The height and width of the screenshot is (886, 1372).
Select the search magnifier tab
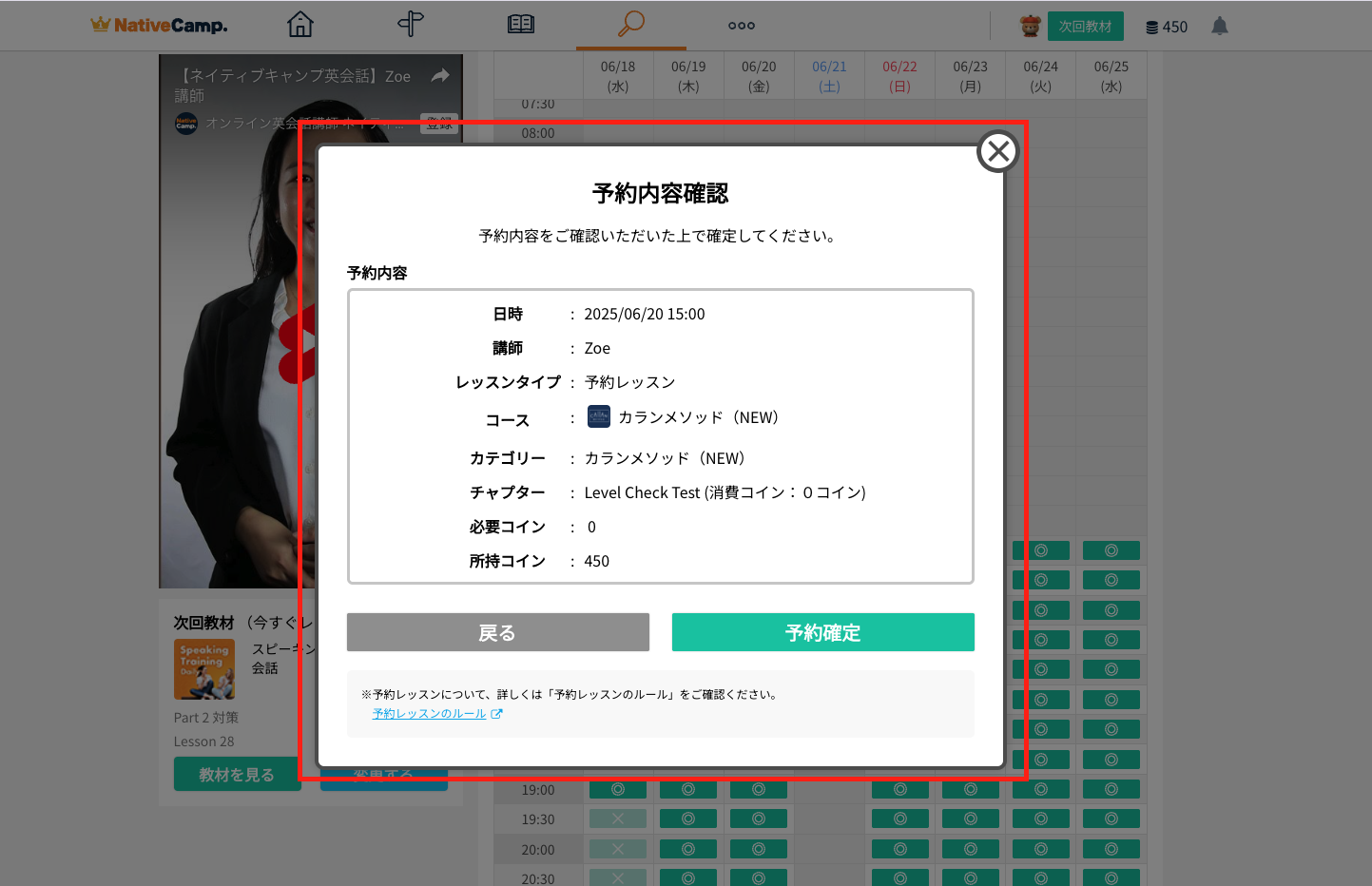pyautogui.click(x=630, y=25)
